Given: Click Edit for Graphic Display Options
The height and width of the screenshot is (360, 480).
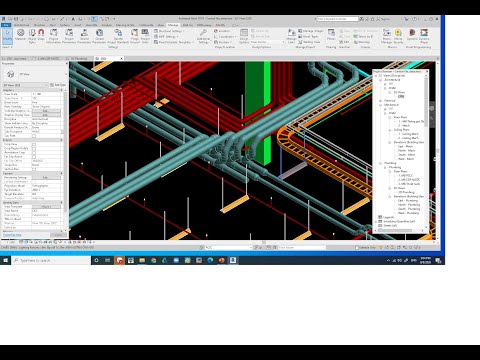Looking at the screenshot, I should 46,115.
